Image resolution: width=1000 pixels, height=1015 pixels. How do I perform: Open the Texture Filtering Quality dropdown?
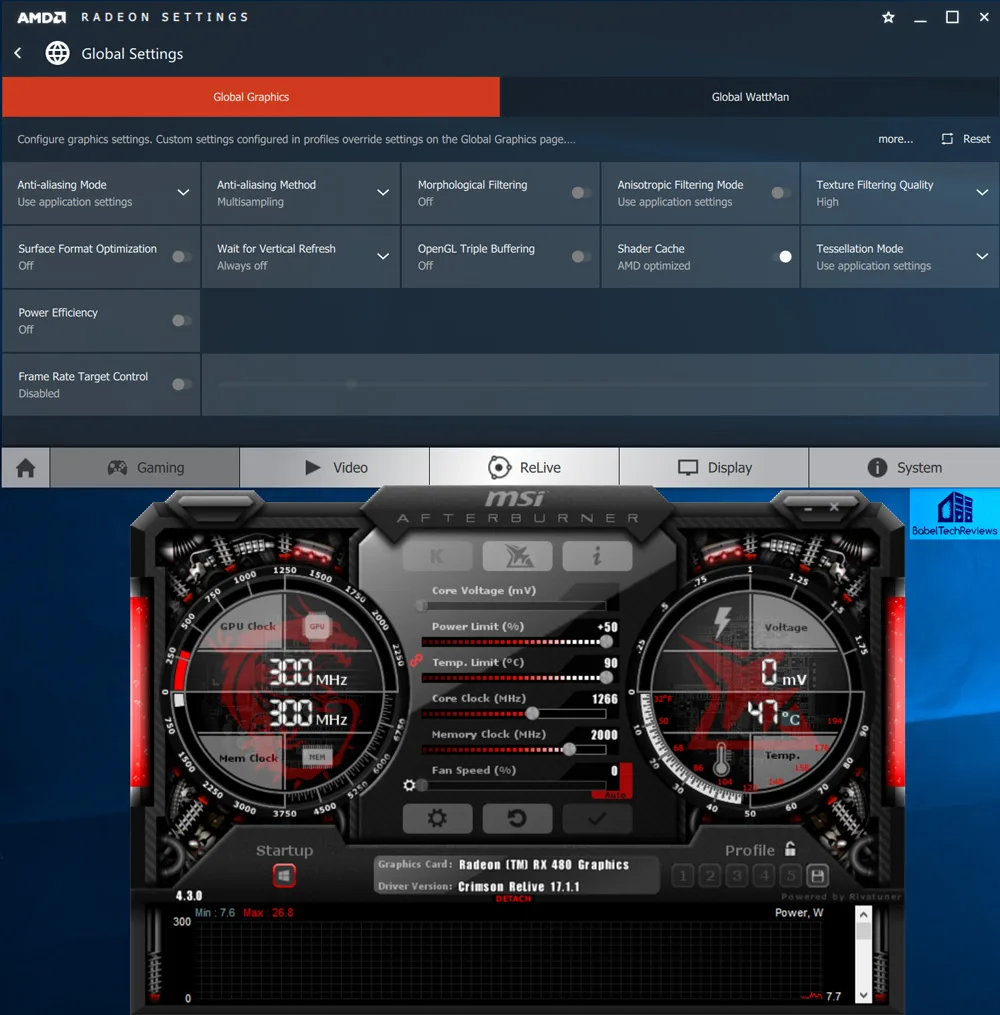pyautogui.click(x=982, y=193)
